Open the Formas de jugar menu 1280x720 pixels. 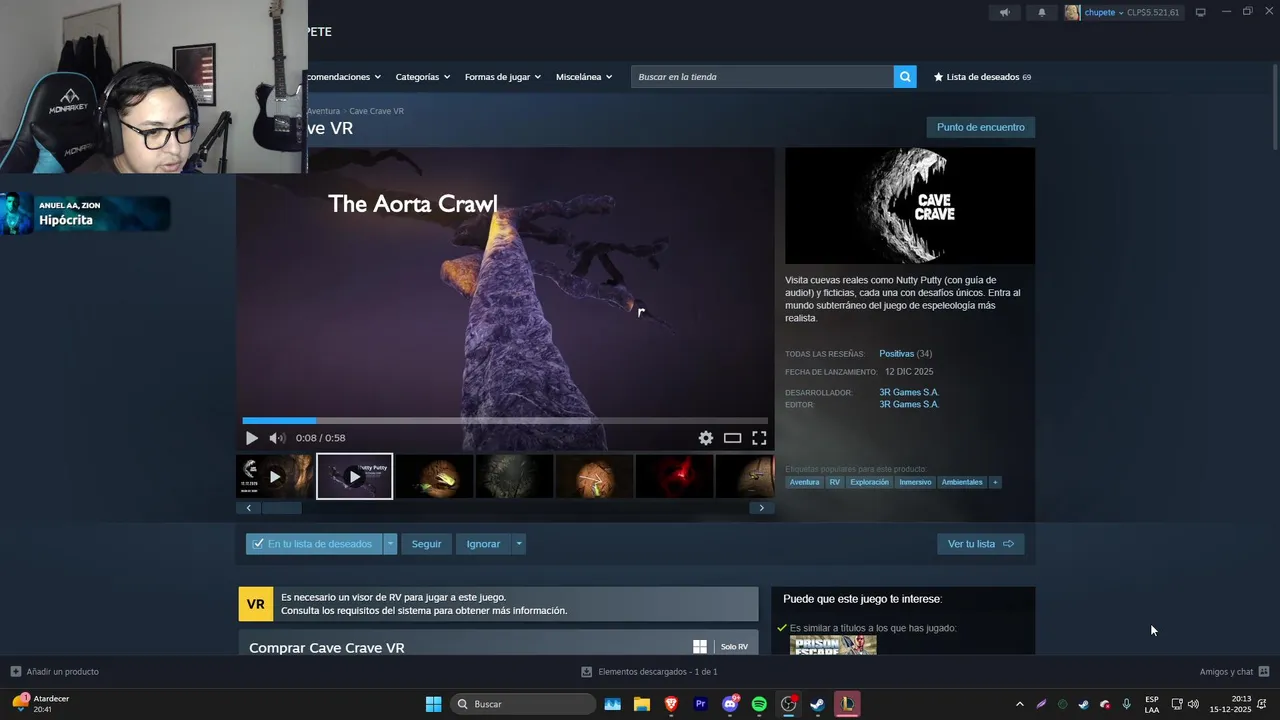tap(502, 77)
